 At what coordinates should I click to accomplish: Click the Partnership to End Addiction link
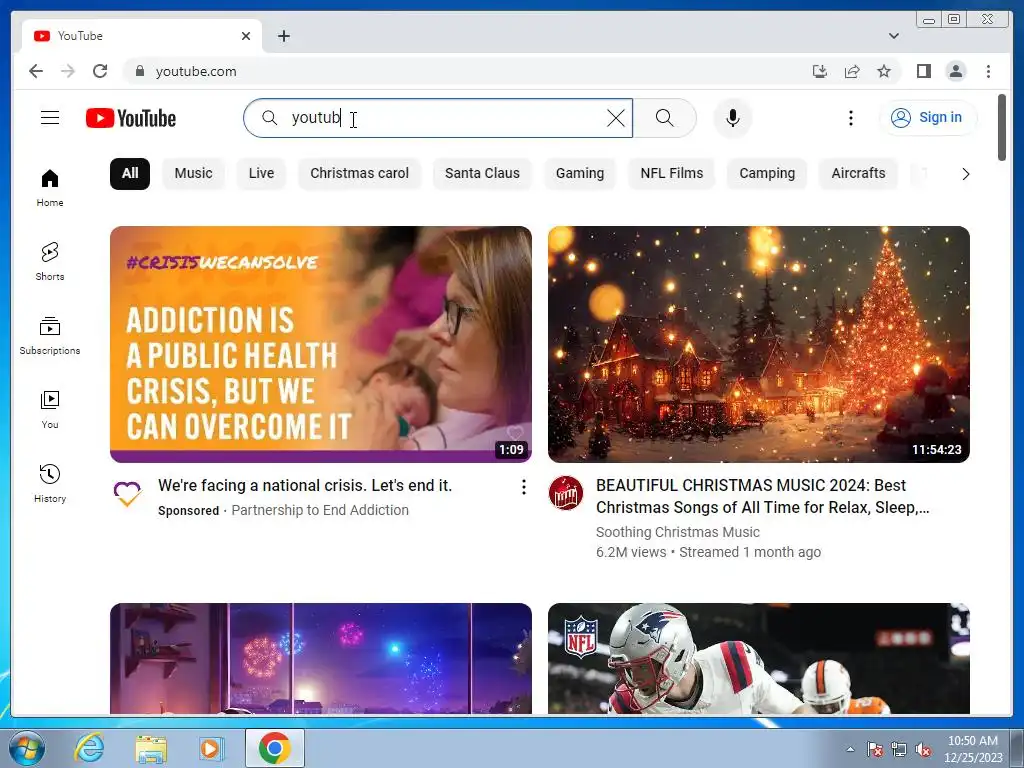pyautogui.click(x=320, y=510)
